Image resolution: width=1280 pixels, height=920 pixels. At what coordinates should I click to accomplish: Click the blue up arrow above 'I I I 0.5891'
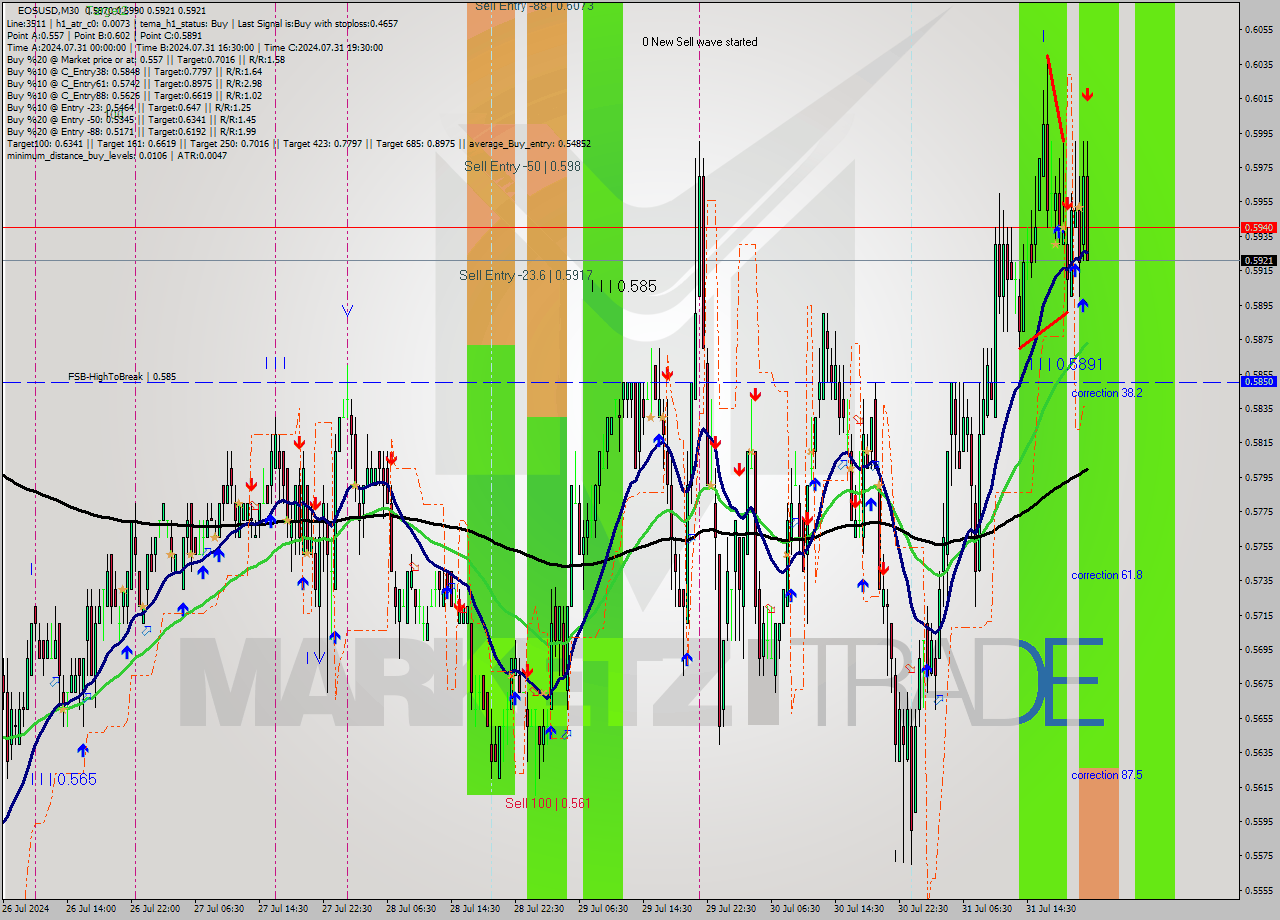click(1082, 305)
